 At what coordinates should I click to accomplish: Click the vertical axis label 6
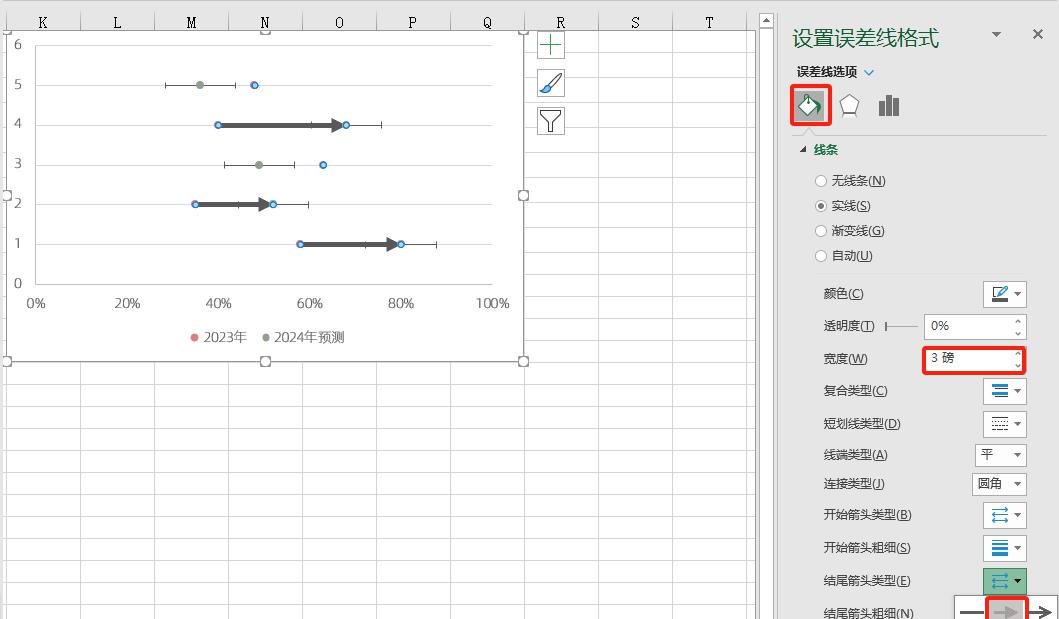tap(18, 45)
